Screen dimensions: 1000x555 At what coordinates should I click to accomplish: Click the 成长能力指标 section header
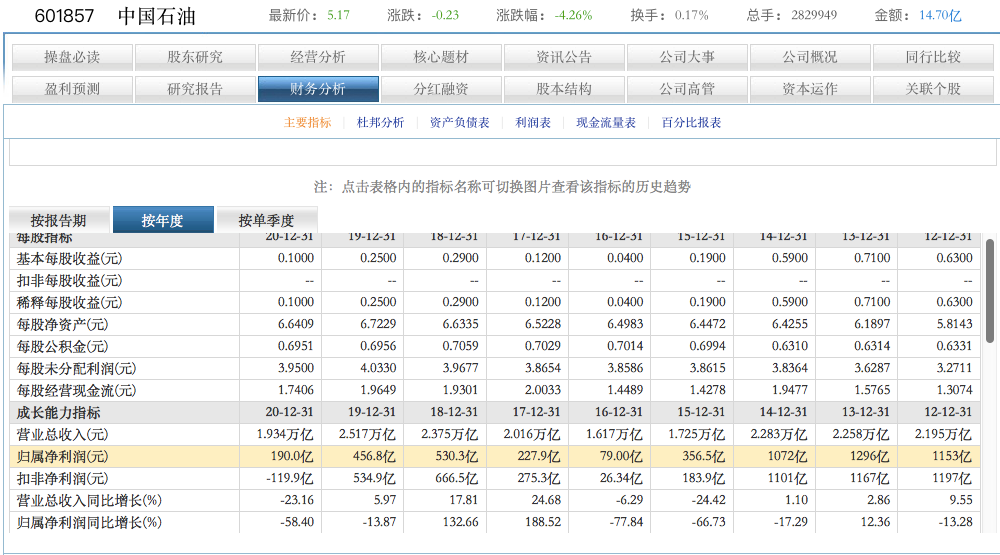click(59, 413)
